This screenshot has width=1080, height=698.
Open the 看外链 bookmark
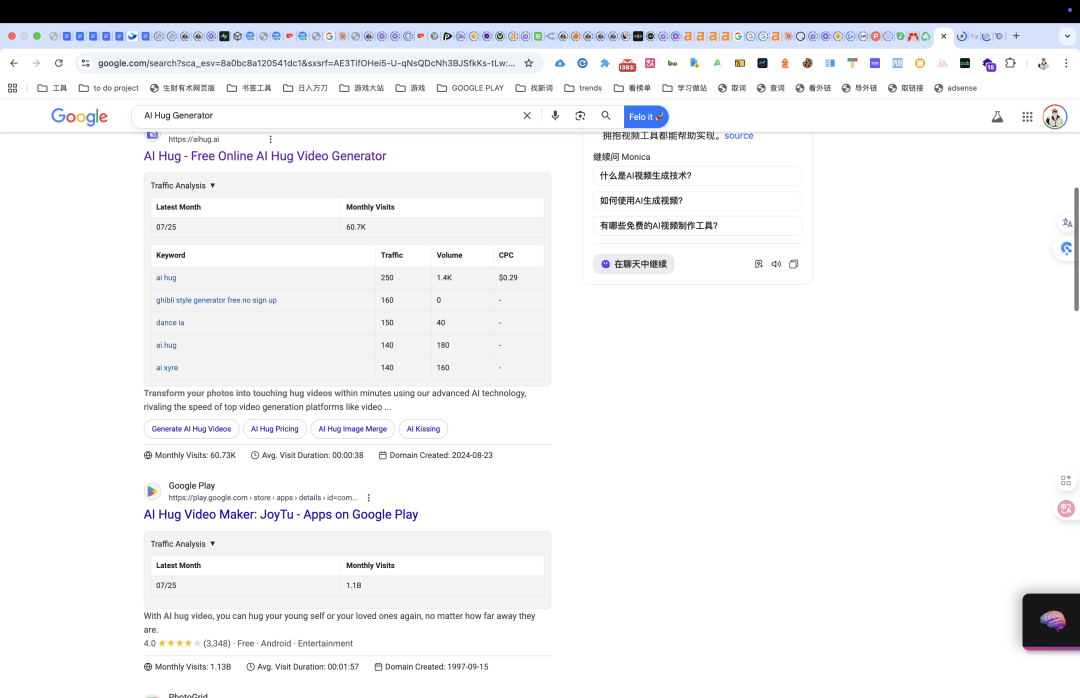point(813,88)
